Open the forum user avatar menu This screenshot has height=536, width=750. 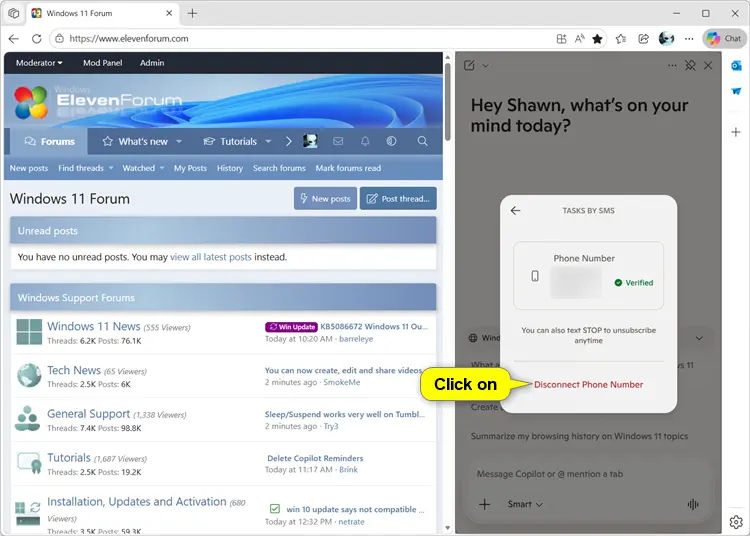point(310,141)
